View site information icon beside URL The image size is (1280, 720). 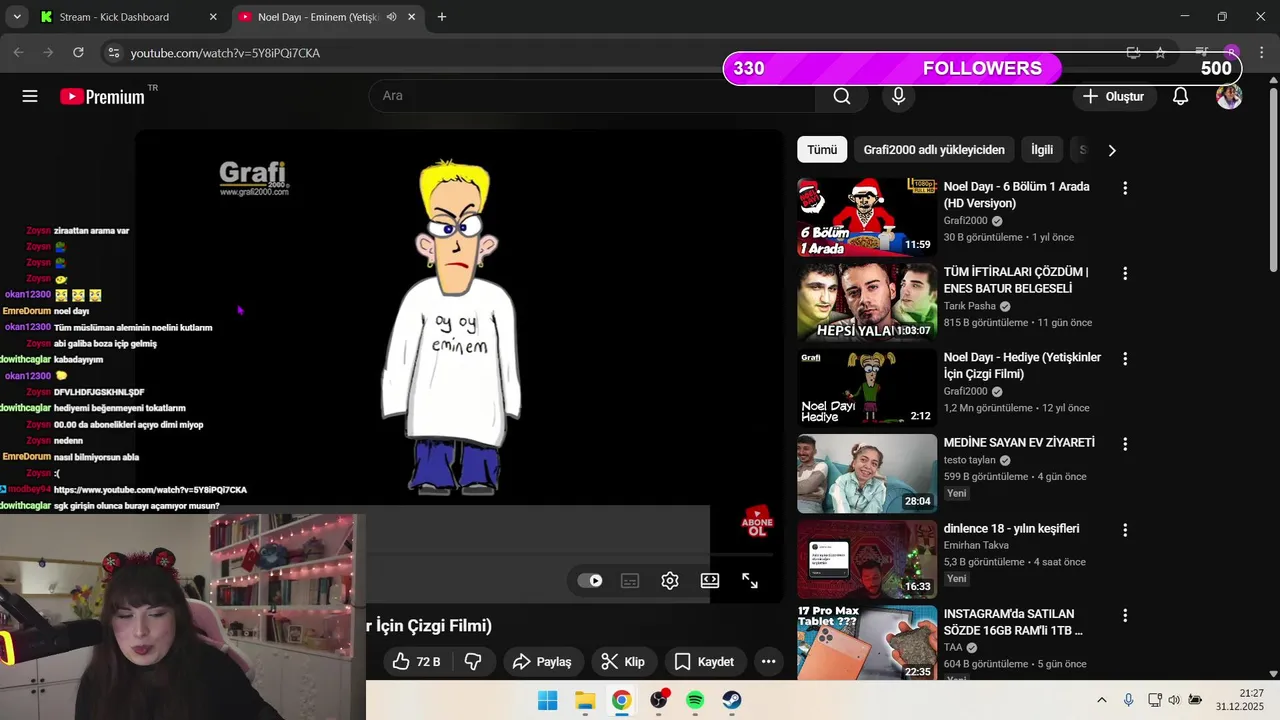click(113, 52)
